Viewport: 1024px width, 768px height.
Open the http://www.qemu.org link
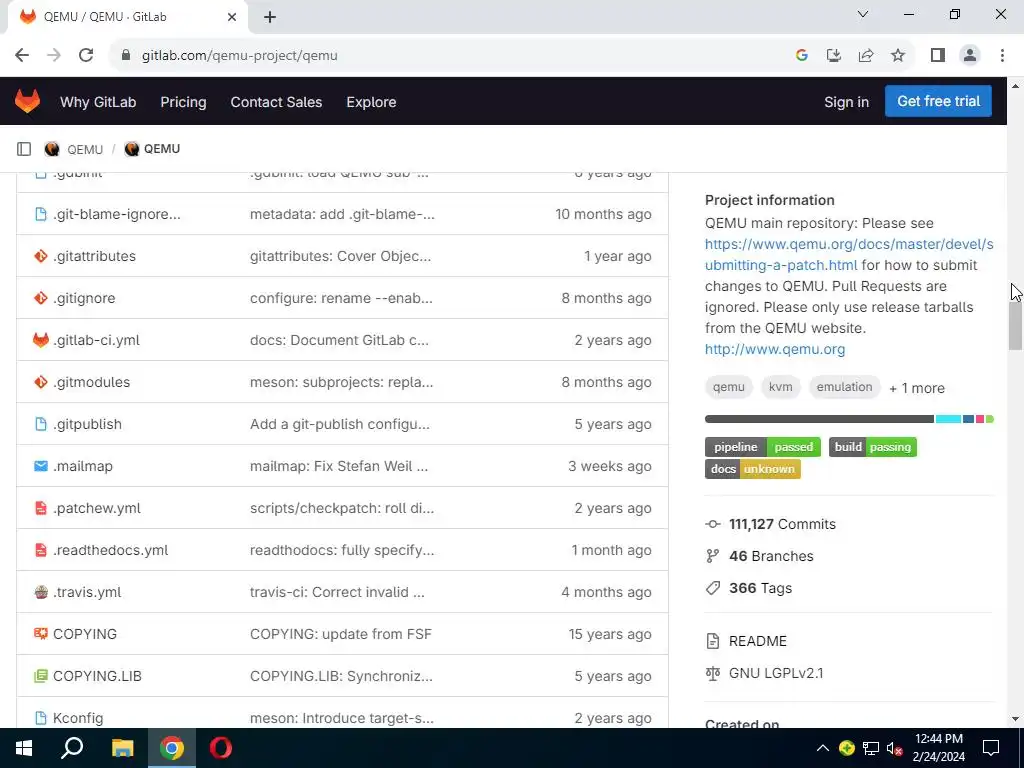point(775,349)
